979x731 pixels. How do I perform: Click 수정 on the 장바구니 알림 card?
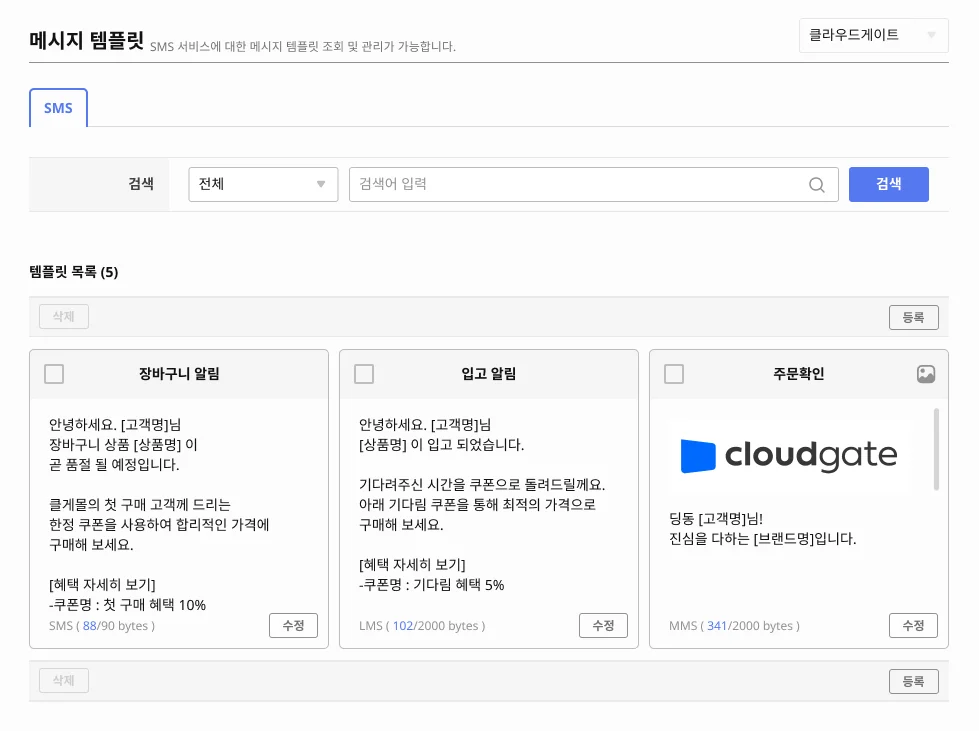[292, 625]
